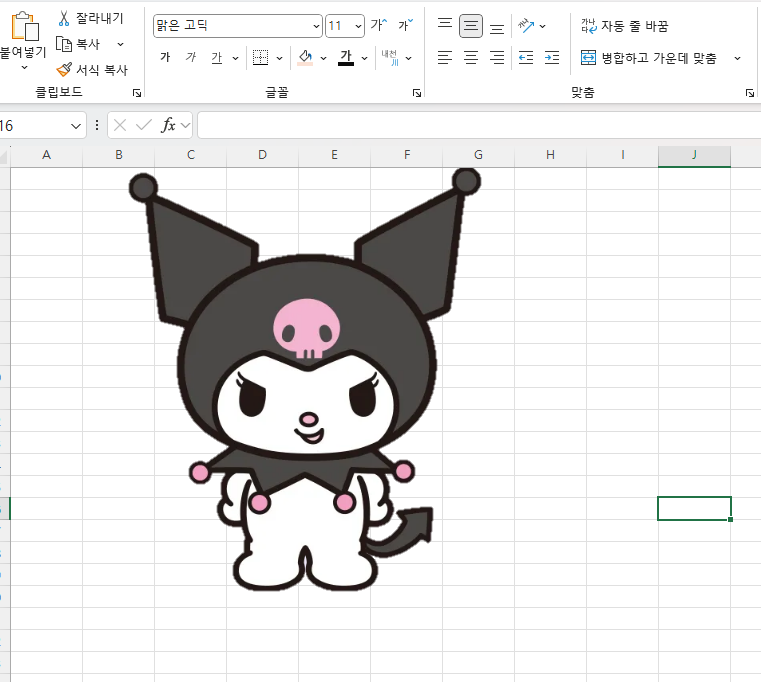The width and height of the screenshot is (761, 682).
Task: Open Alignment group dialog launcher
Action: click(750, 93)
